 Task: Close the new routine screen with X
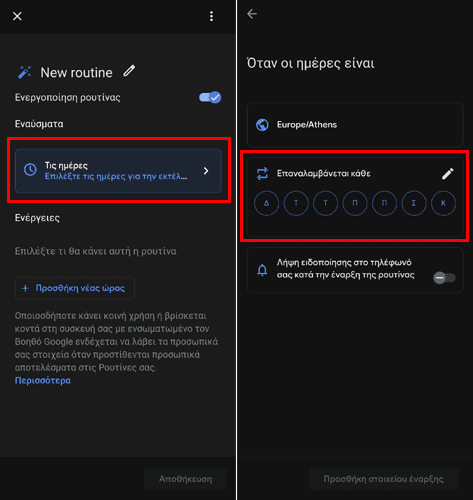(17, 16)
